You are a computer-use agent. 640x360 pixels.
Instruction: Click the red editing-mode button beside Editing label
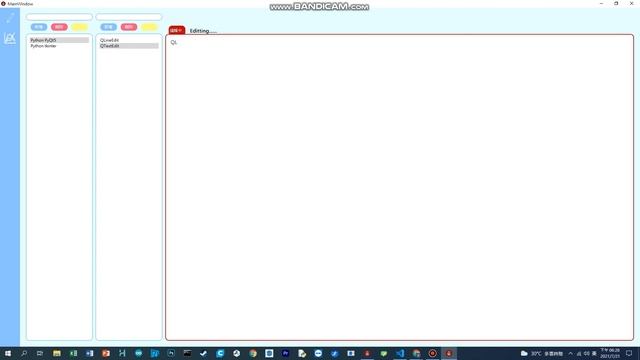tap(177, 30)
